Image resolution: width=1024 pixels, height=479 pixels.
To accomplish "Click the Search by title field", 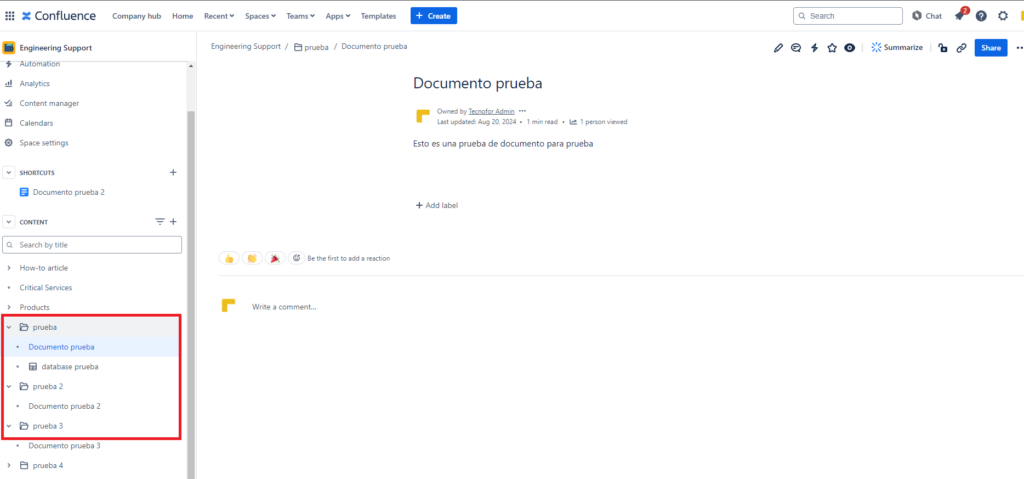I will point(92,245).
